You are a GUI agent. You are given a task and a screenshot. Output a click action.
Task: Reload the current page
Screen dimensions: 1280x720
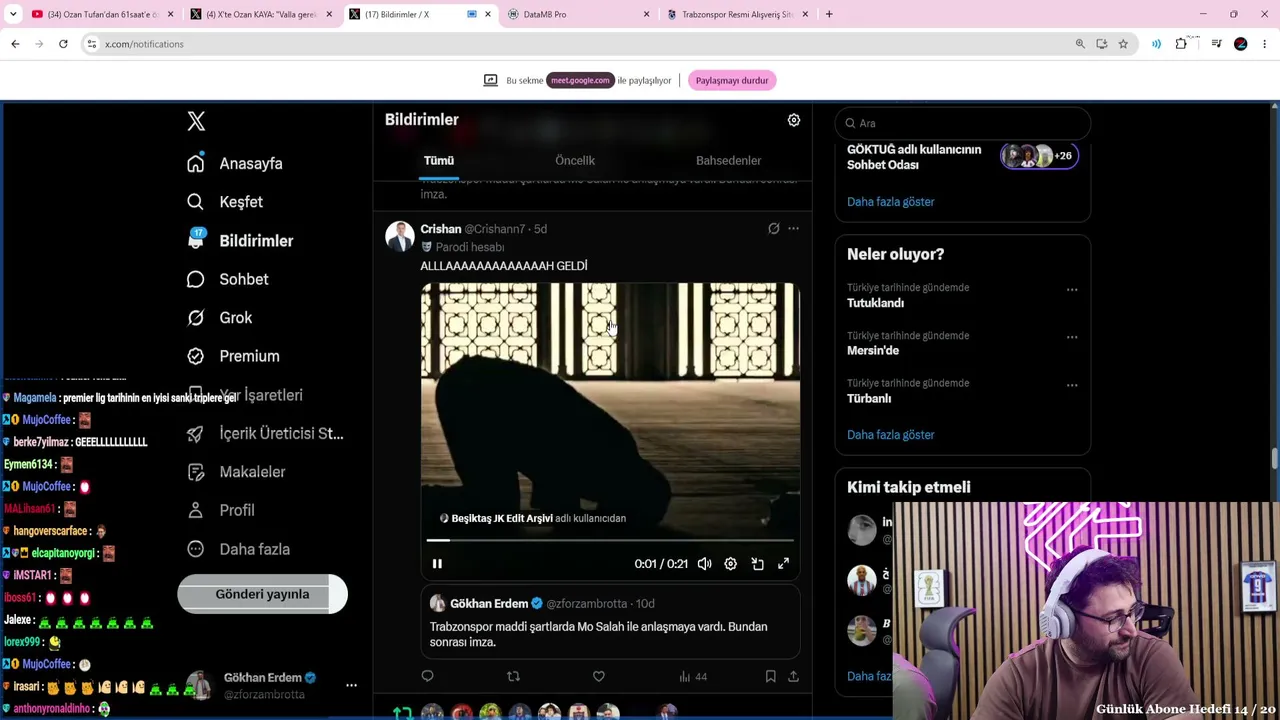[x=63, y=44]
